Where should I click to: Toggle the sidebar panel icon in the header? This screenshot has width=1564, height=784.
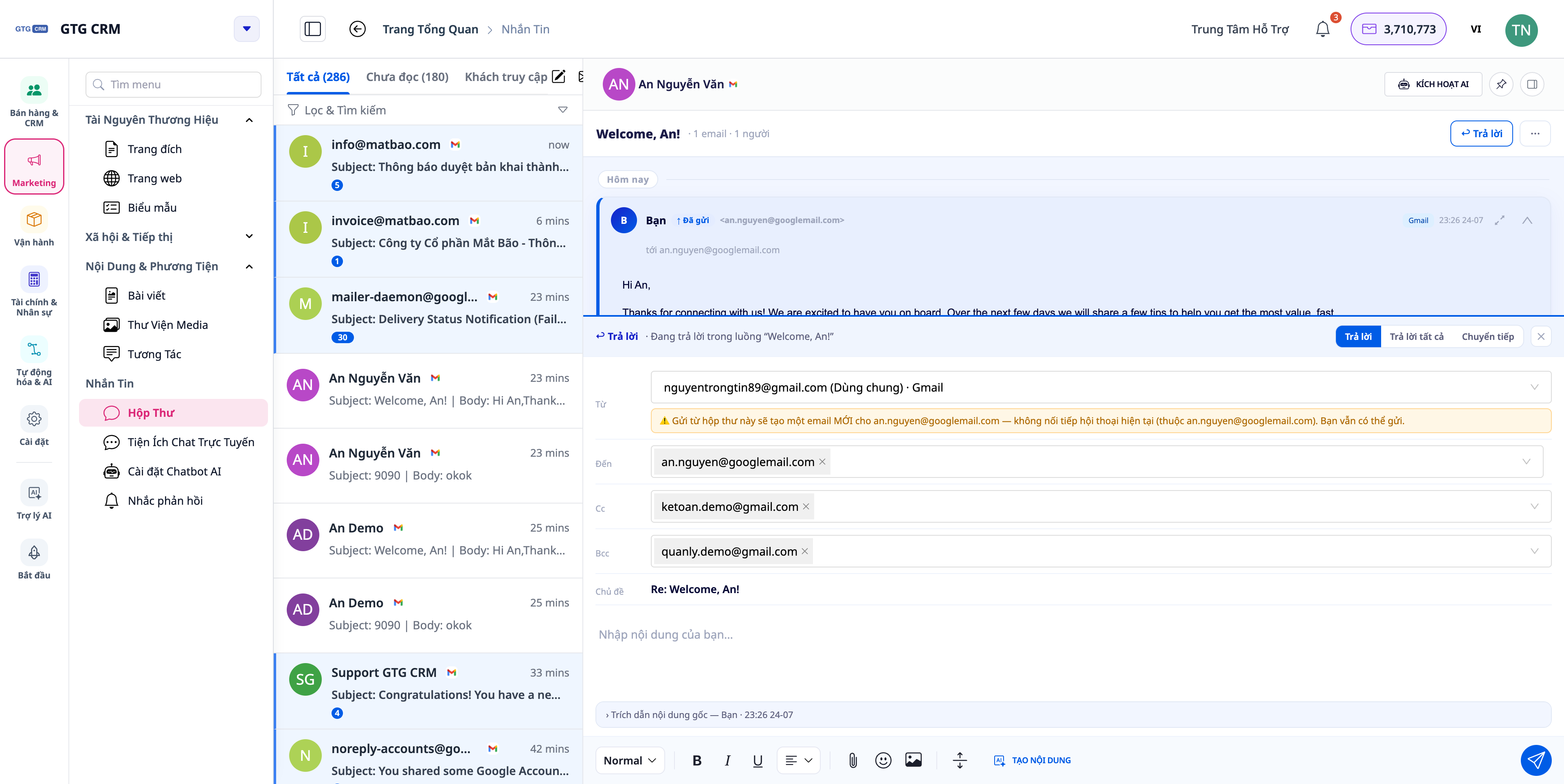coord(313,29)
